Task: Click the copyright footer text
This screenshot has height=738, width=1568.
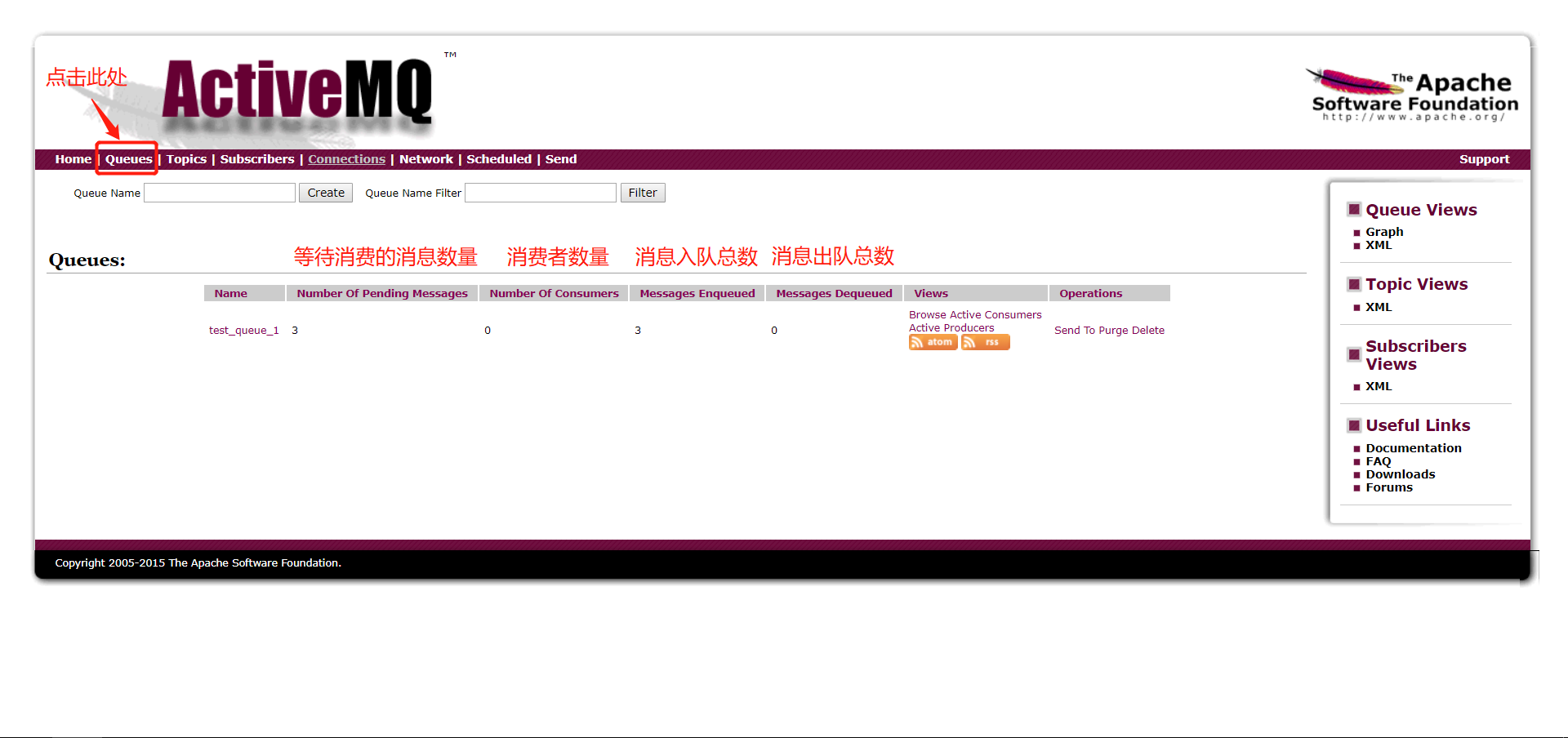Action: (198, 562)
